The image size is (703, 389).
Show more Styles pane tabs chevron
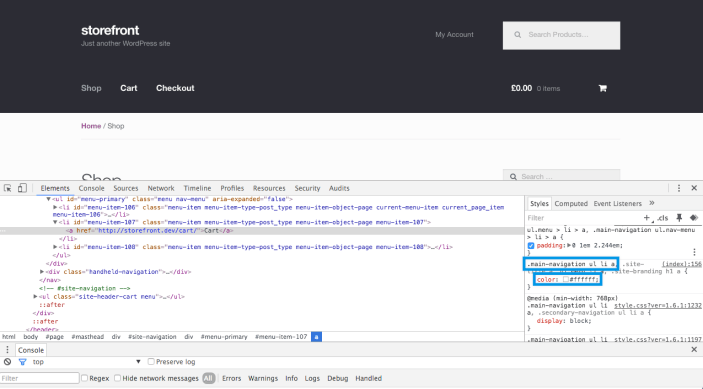[x=652, y=203]
